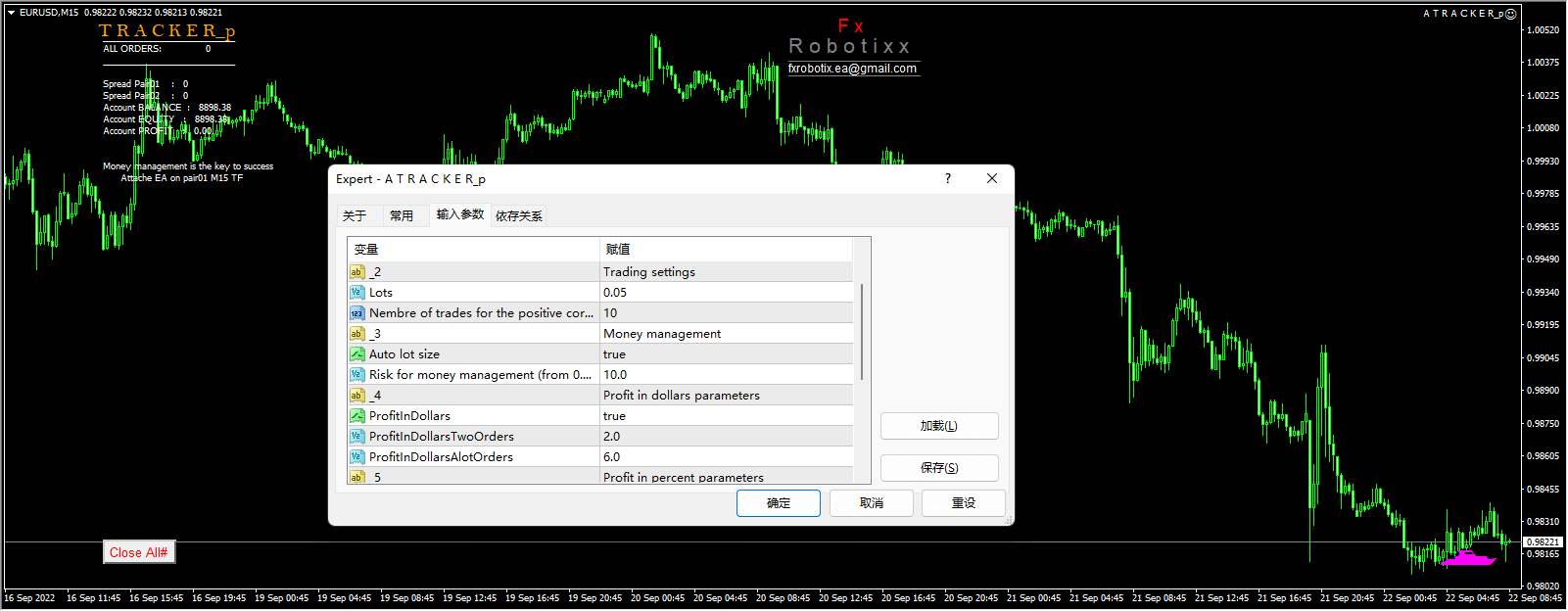Click the Close All# button on chart
Screen dimensions: 1568x611
[139, 552]
